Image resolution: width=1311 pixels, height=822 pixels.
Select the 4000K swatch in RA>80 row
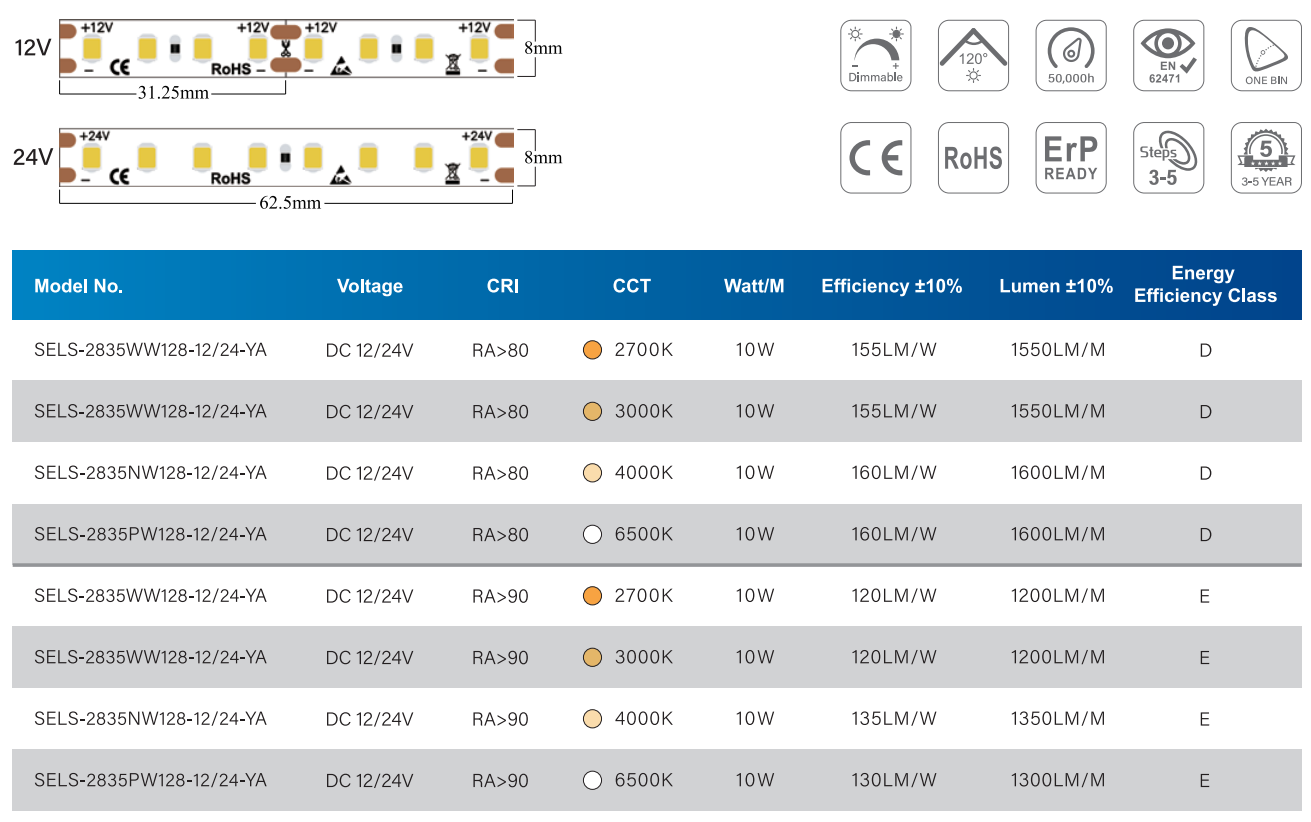[592, 473]
